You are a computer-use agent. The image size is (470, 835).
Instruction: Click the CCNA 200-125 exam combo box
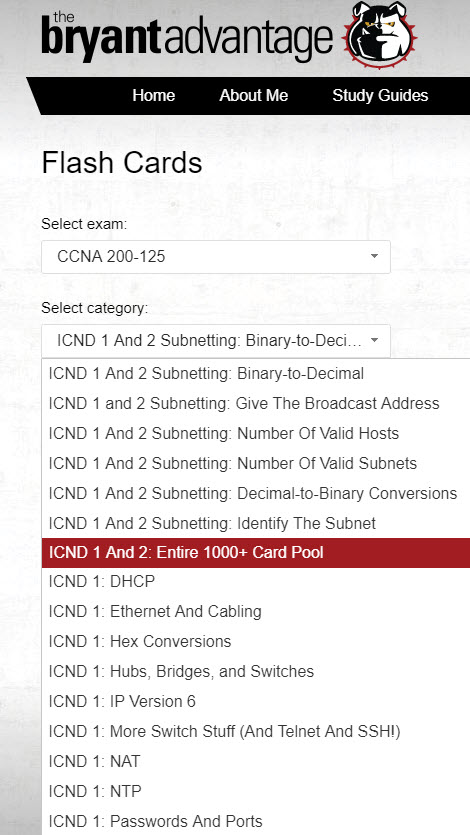(216, 257)
